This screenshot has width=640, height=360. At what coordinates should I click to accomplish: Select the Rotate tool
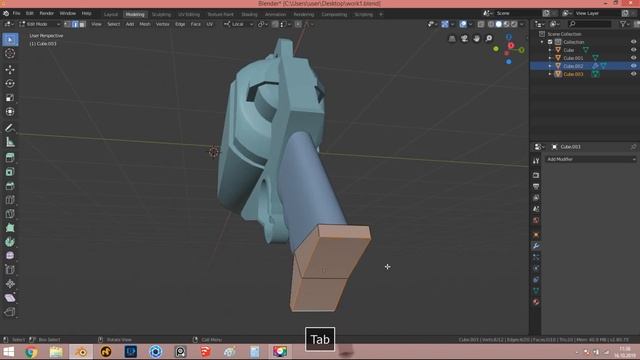click(x=10, y=84)
